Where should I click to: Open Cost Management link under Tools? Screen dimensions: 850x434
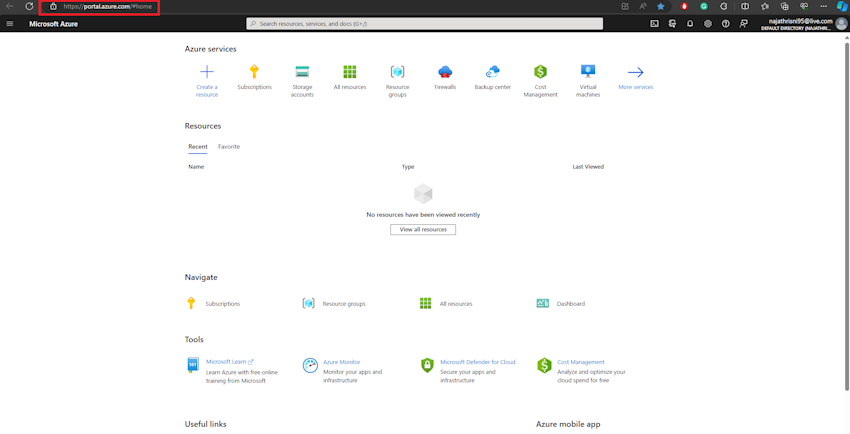581,362
